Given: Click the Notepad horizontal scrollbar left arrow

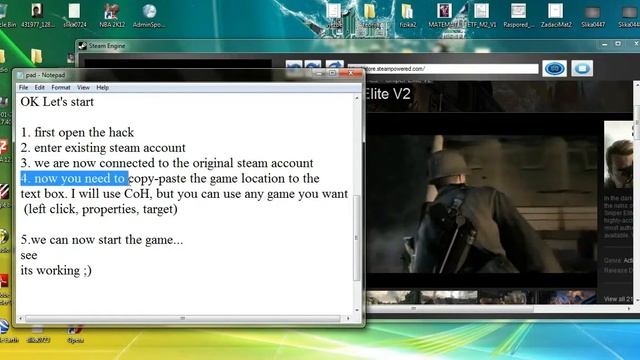Looking at the screenshot, I should (20, 318).
